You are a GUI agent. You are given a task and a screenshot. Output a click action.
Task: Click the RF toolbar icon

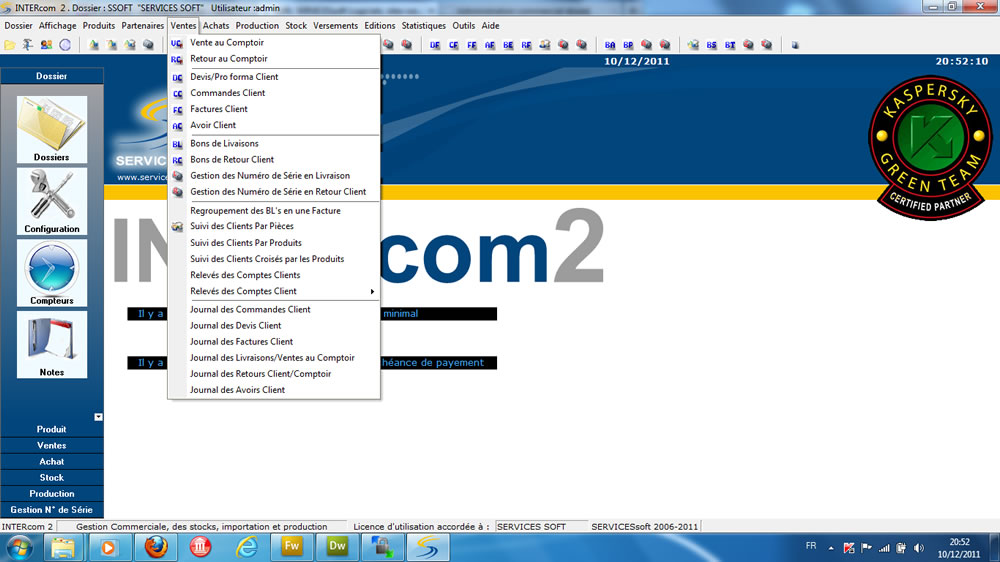click(526, 45)
